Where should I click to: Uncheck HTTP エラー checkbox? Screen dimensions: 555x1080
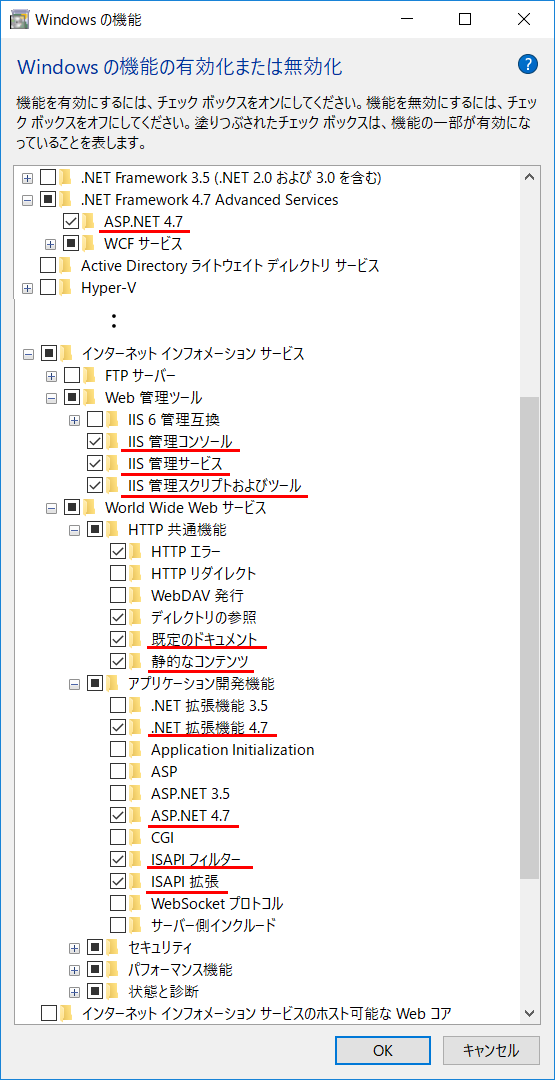click(118, 550)
